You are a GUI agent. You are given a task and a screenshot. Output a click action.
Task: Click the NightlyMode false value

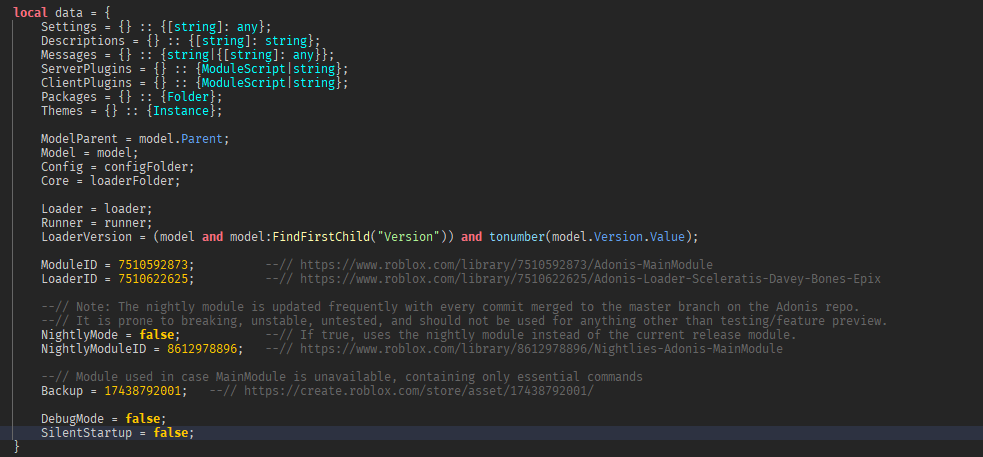[156, 335]
